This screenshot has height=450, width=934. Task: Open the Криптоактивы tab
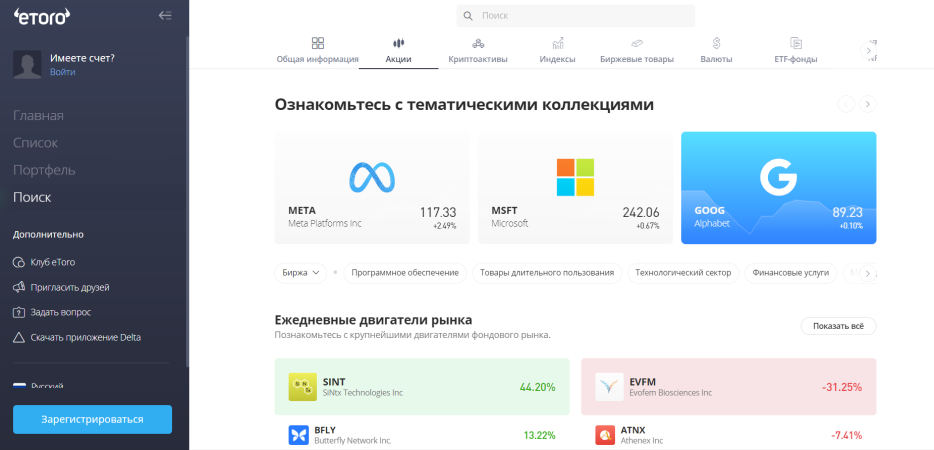click(x=478, y=51)
